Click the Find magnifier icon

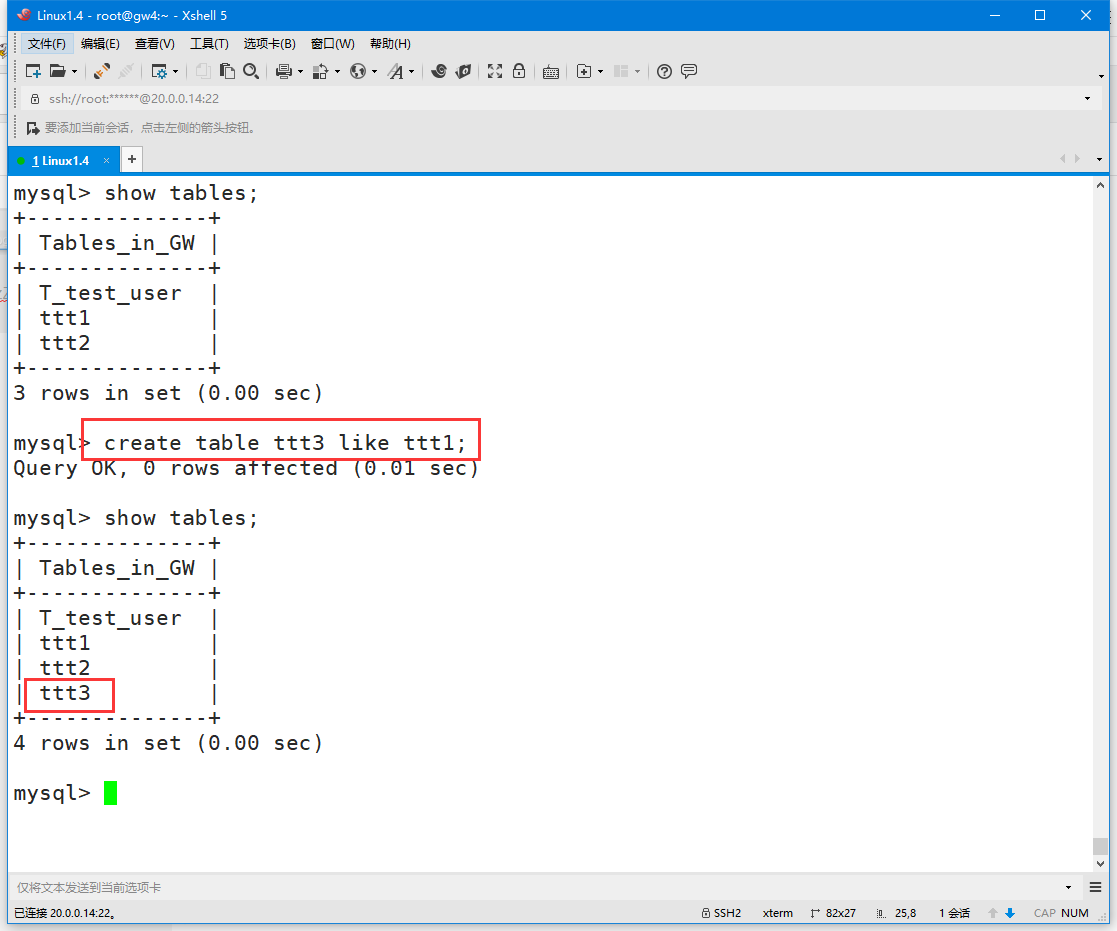251,71
